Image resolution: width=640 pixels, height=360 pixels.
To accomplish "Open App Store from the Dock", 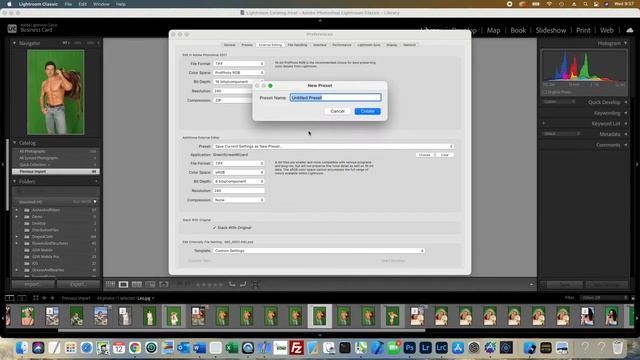I will (458, 348).
